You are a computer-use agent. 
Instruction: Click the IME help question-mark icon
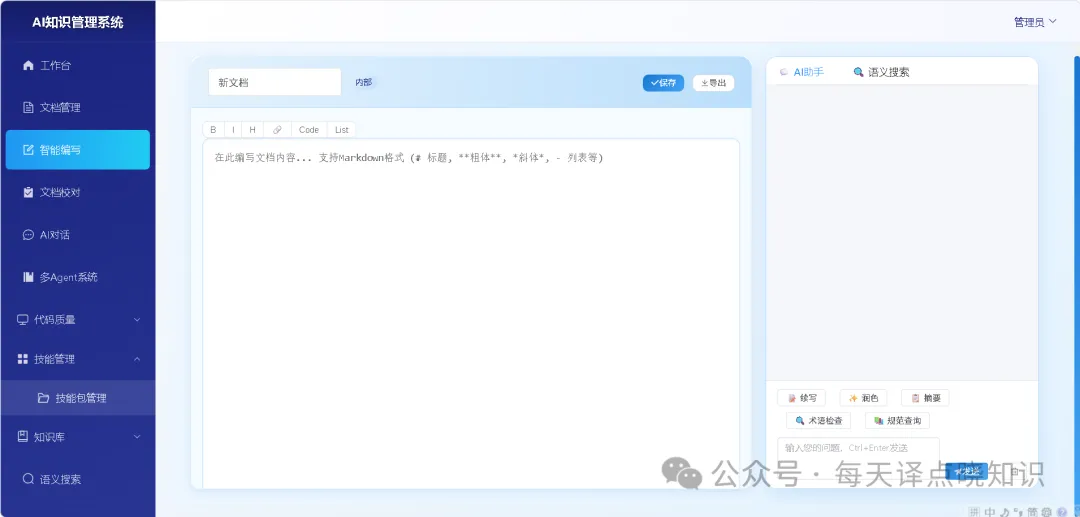point(1061,511)
